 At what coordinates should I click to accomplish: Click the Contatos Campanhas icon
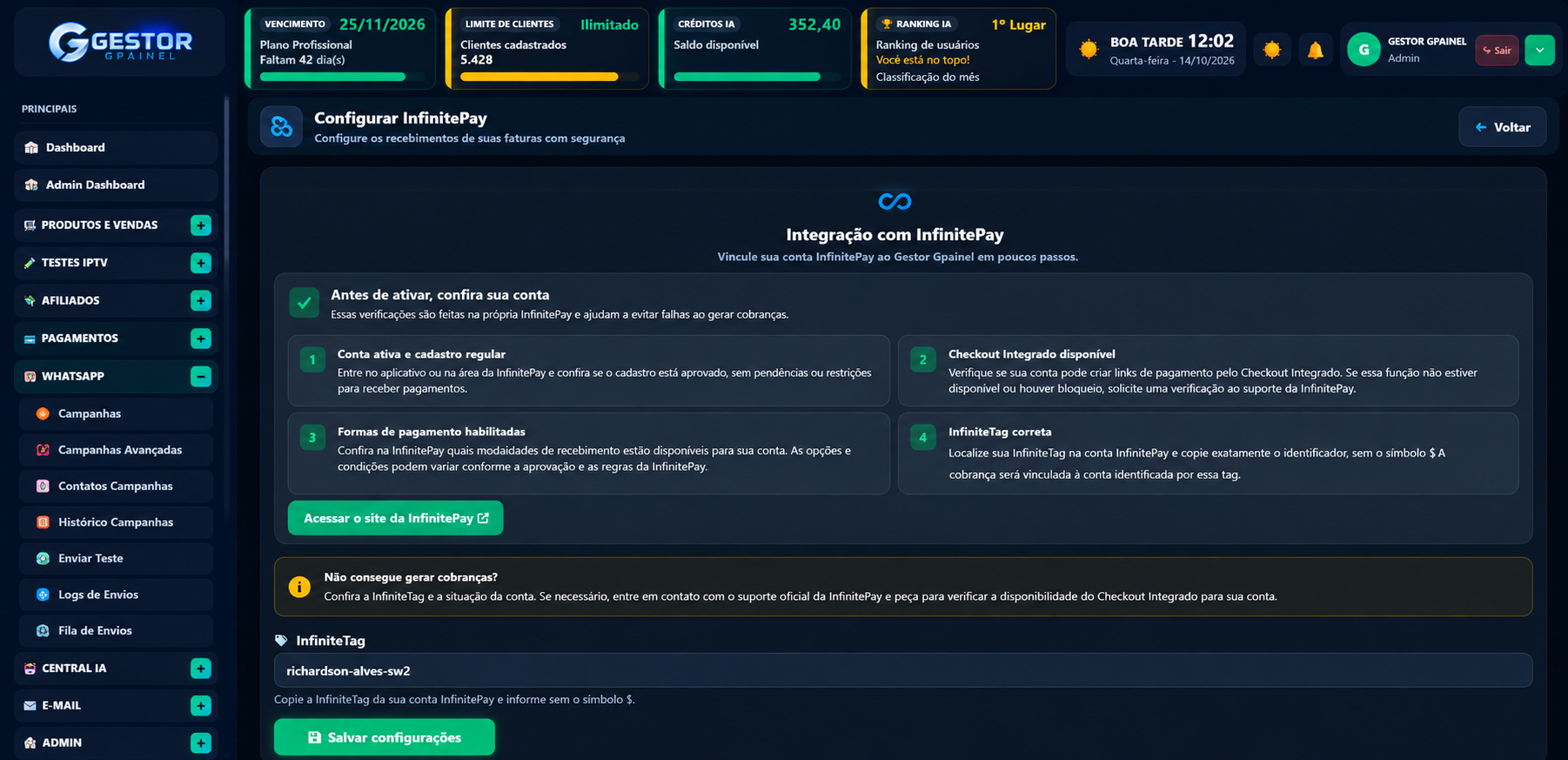pos(43,486)
